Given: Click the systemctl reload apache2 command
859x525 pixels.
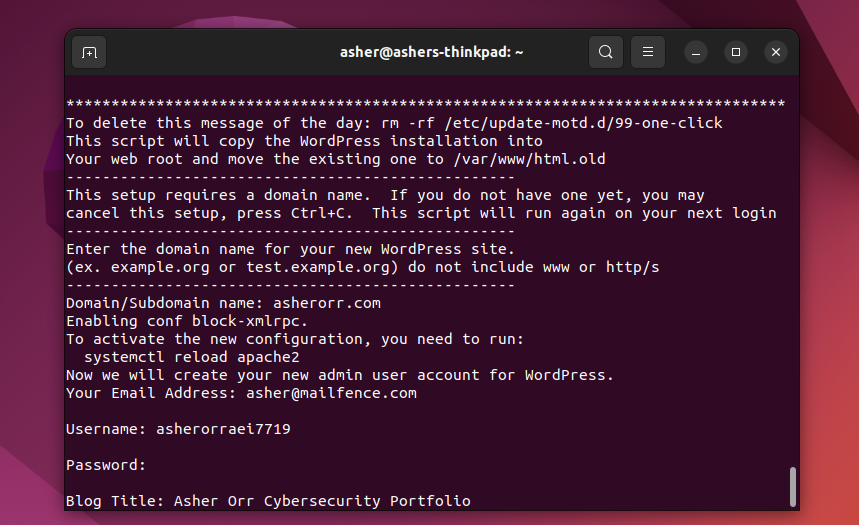Looking at the screenshot, I should tap(192, 357).
